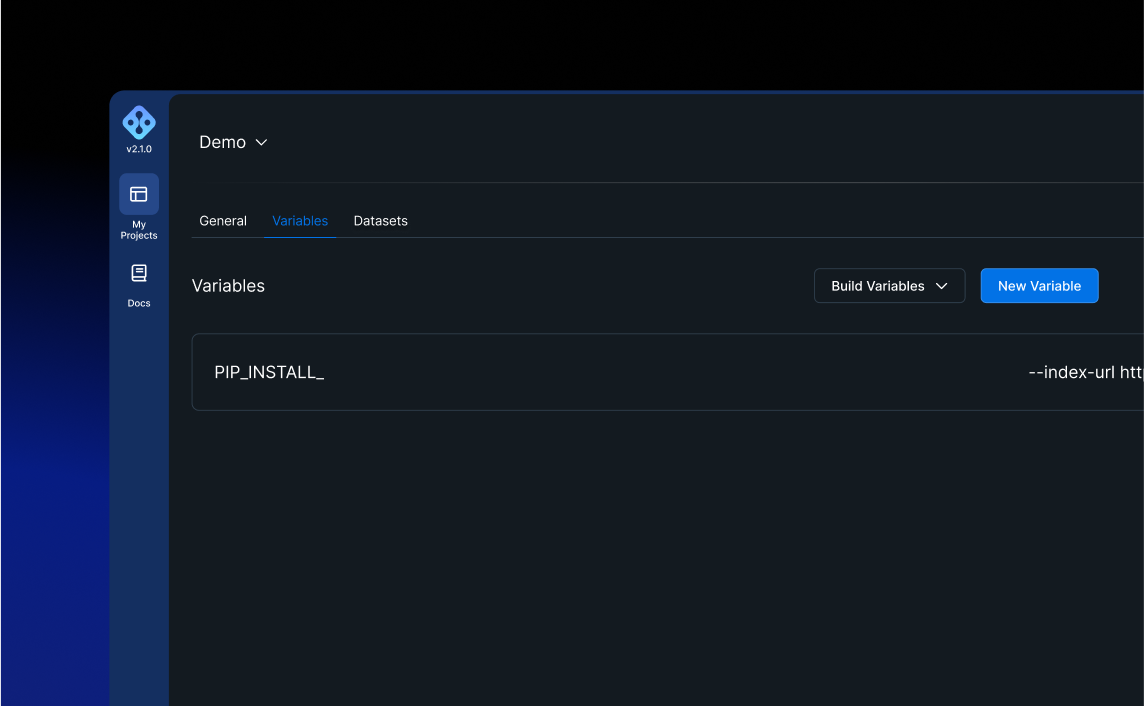Select the Variables tab

(300, 221)
